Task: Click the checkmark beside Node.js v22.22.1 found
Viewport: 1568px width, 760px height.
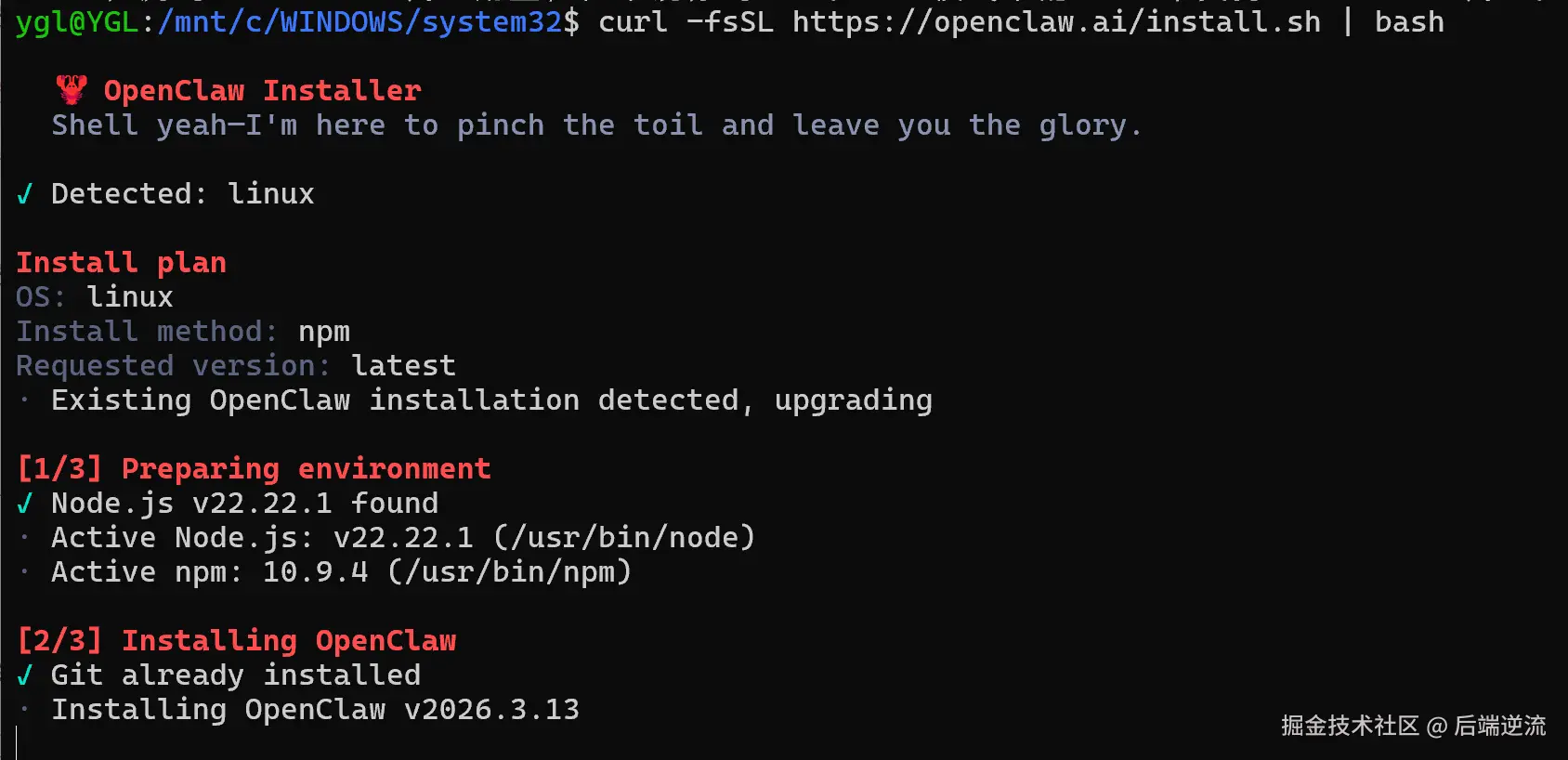Action: pyautogui.click(x=25, y=503)
